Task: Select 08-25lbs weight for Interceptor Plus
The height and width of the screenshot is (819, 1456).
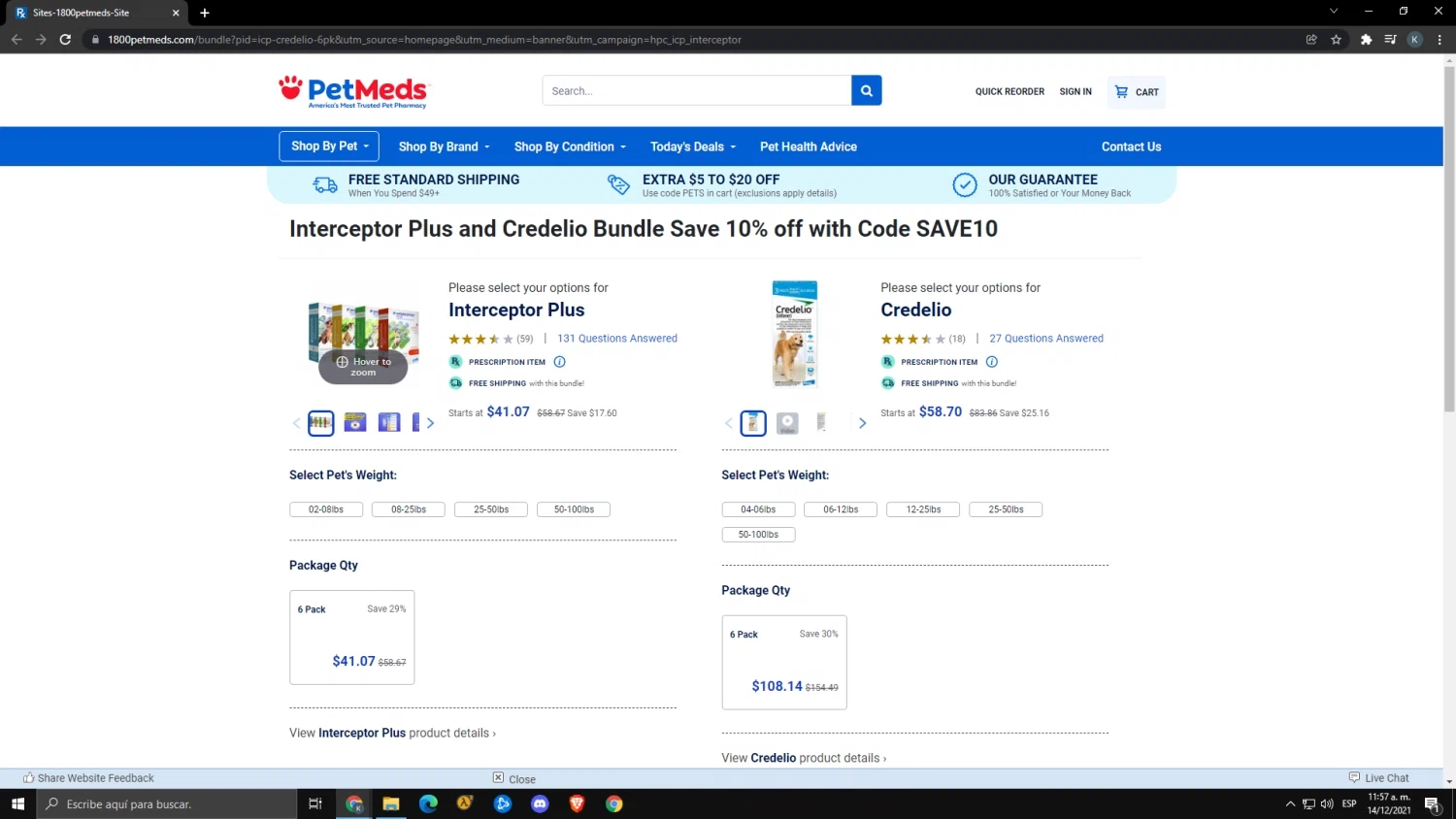Action: click(x=409, y=509)
